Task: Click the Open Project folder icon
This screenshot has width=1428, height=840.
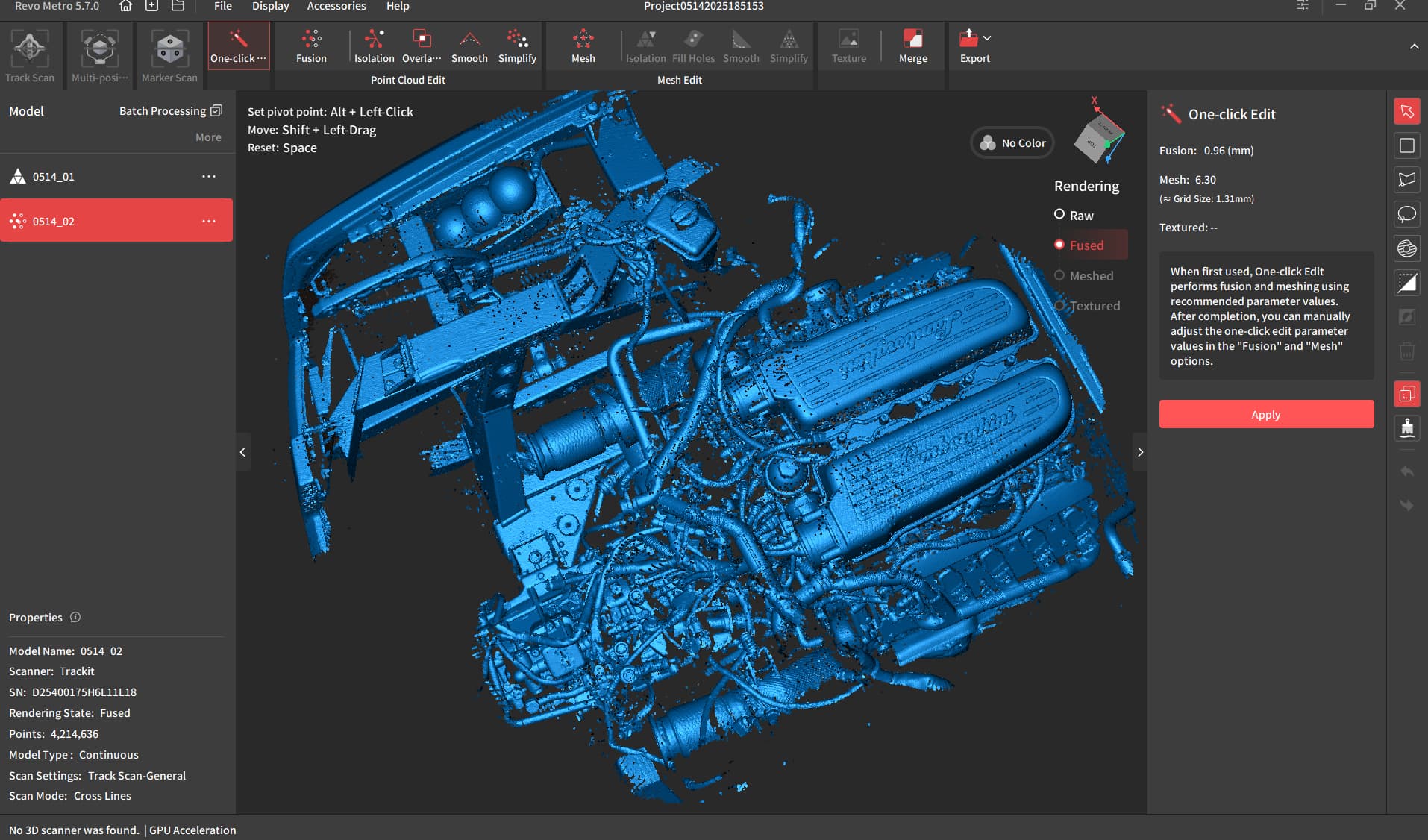Action: (178, 6)
